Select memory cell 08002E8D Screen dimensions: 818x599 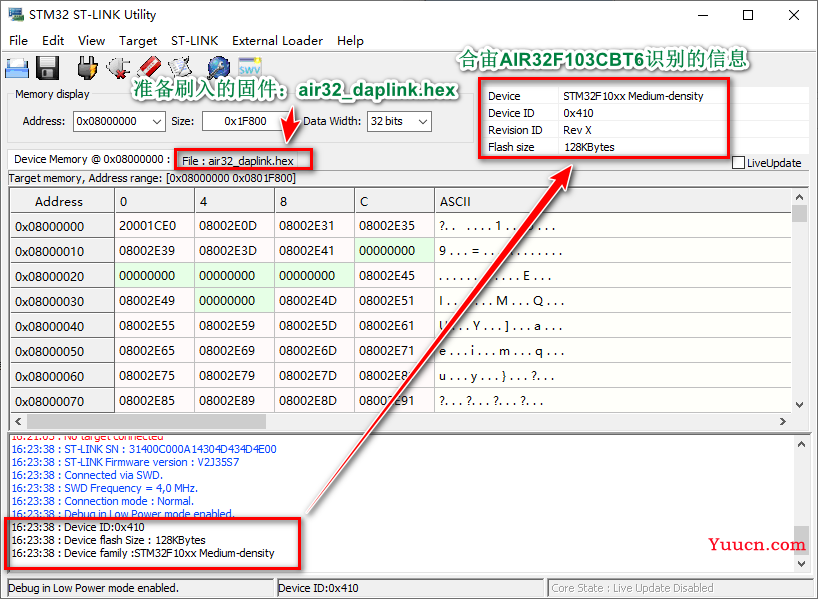pyautogui.click(x=315, y=401)
